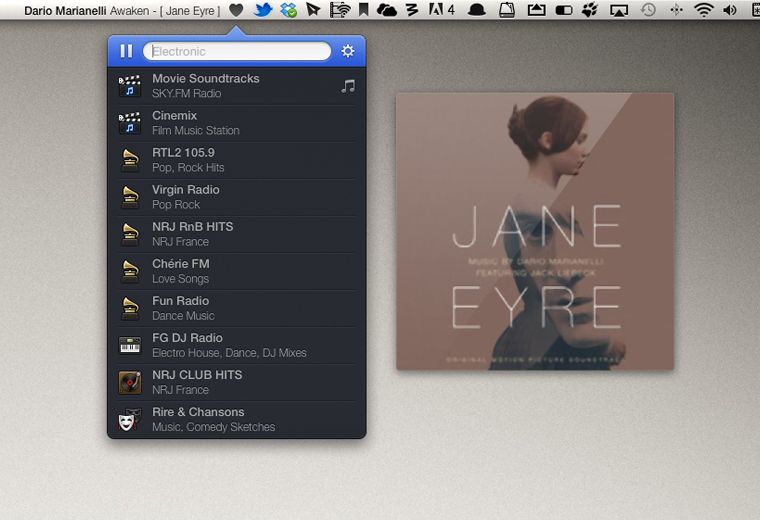Play Chérie FM station
The image size is (760, 520).
[x=237, y=271]
